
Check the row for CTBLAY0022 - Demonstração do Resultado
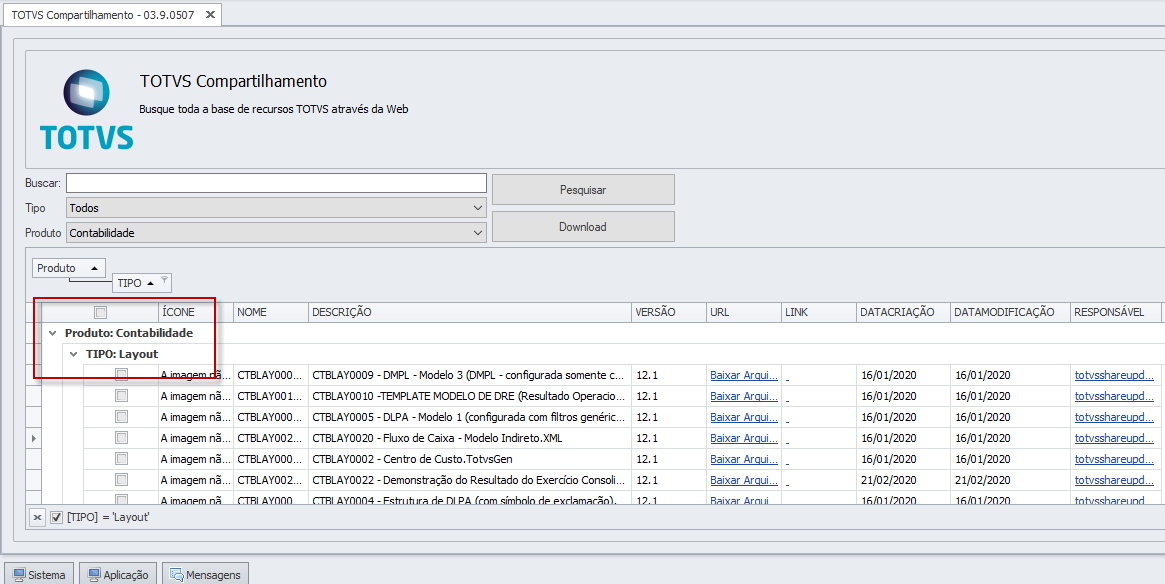121,479
